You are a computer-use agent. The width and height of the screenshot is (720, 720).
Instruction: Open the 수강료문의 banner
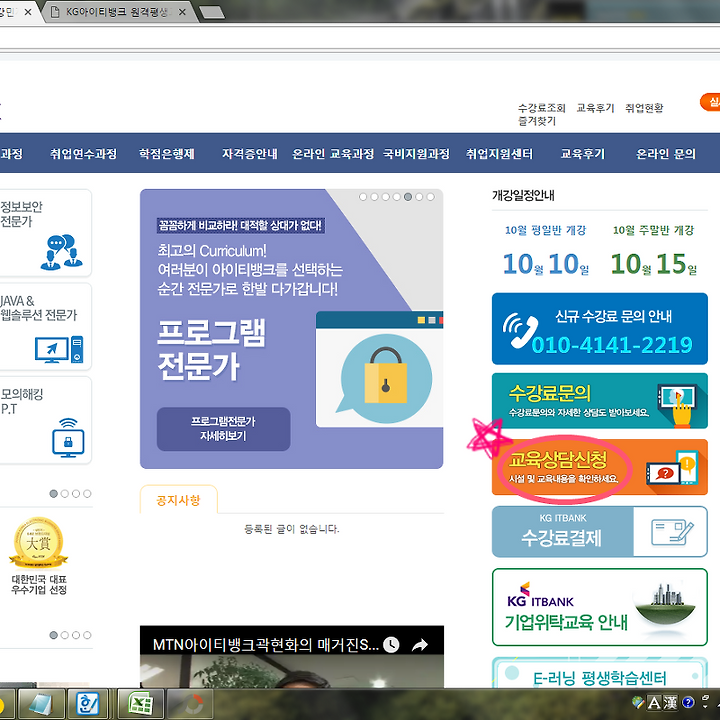600,401
